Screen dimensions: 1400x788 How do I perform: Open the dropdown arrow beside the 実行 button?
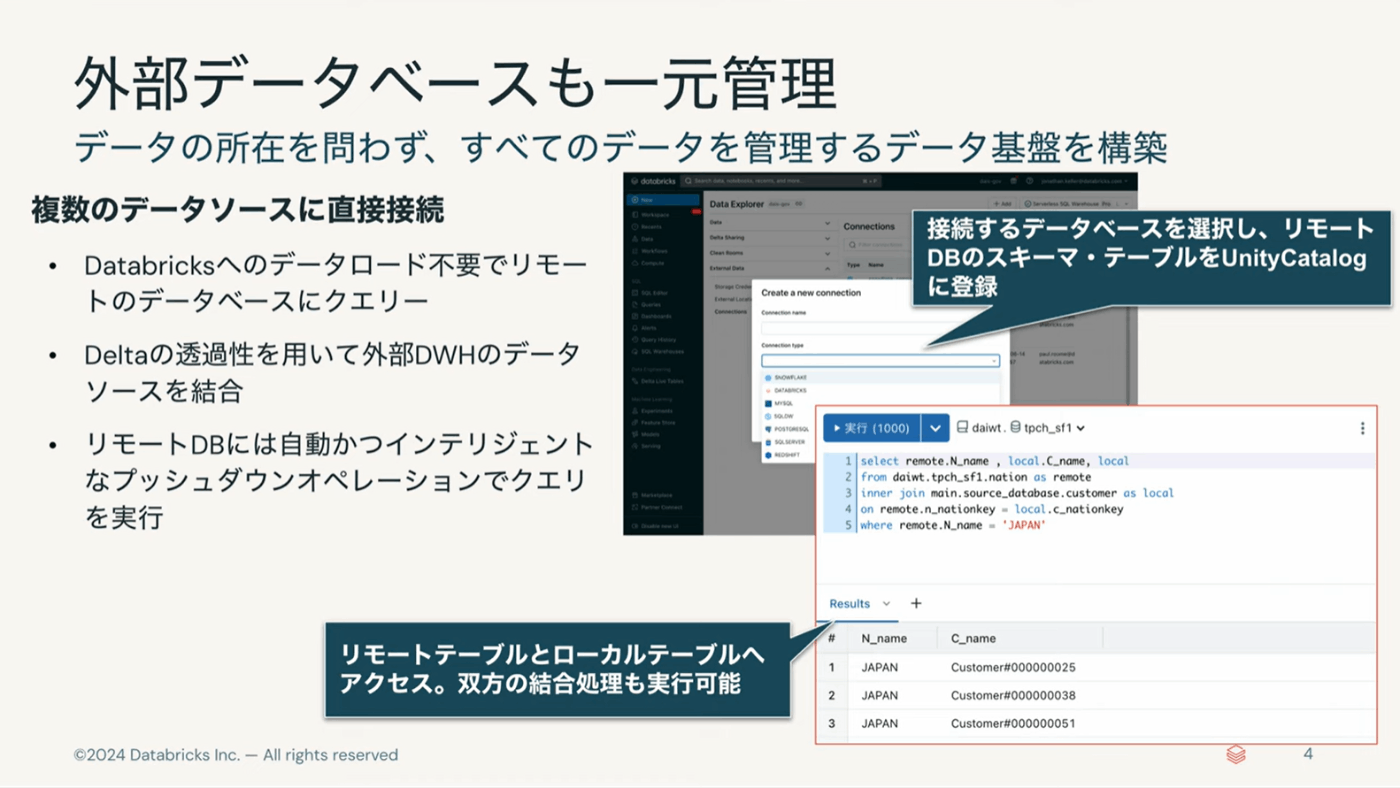click(935, 428)
